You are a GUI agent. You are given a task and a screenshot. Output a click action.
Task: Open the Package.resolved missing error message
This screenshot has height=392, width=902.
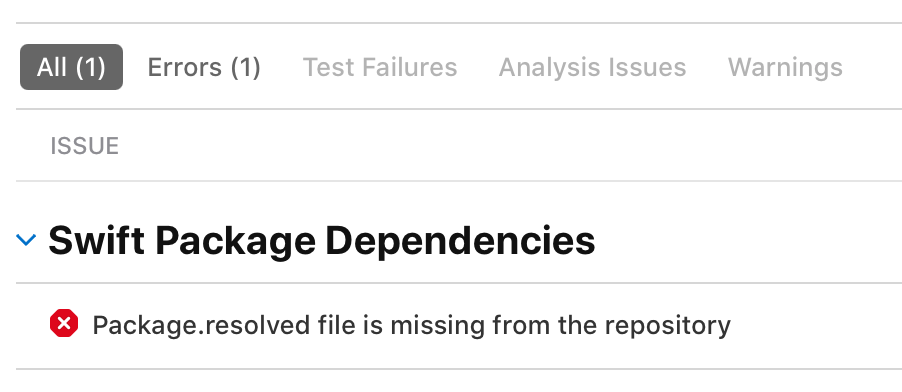pyautogui.click(x=411, y=325)
